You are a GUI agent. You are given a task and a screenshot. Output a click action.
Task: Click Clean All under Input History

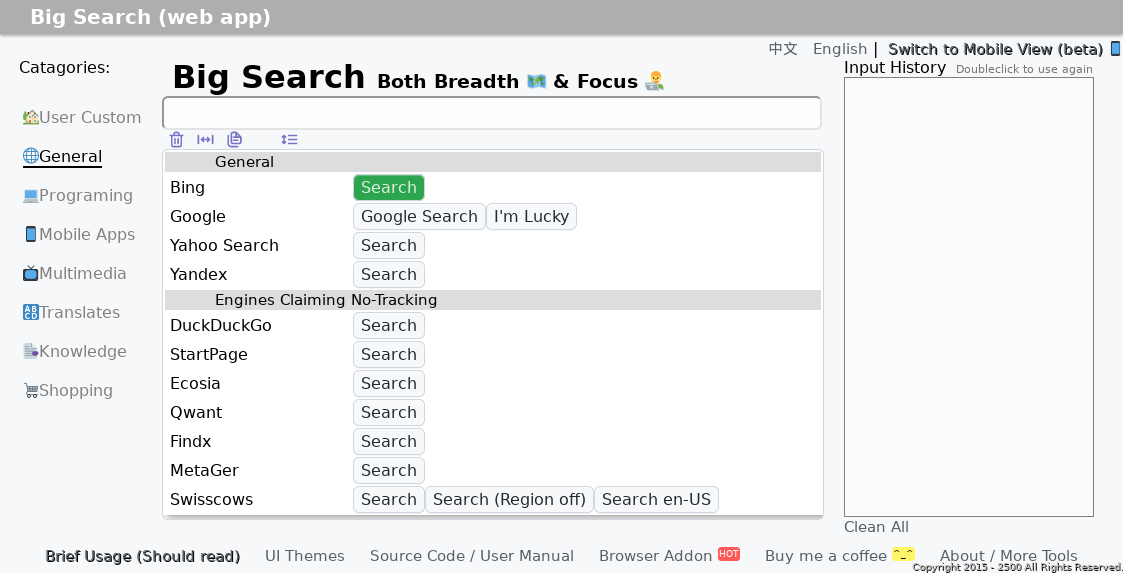click(x=876, y=527)
